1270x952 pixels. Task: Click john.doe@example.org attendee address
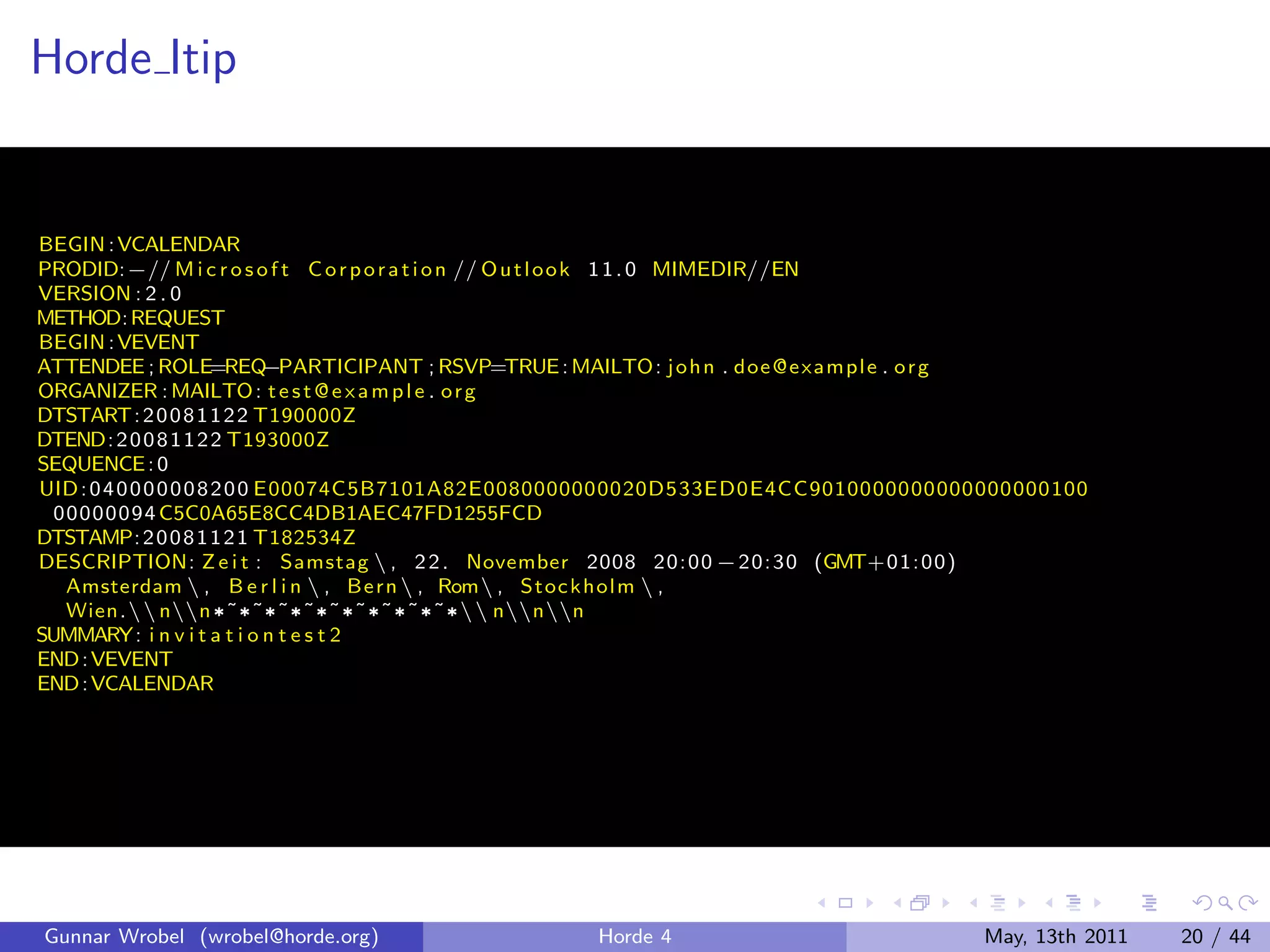[x=798, y=367]
